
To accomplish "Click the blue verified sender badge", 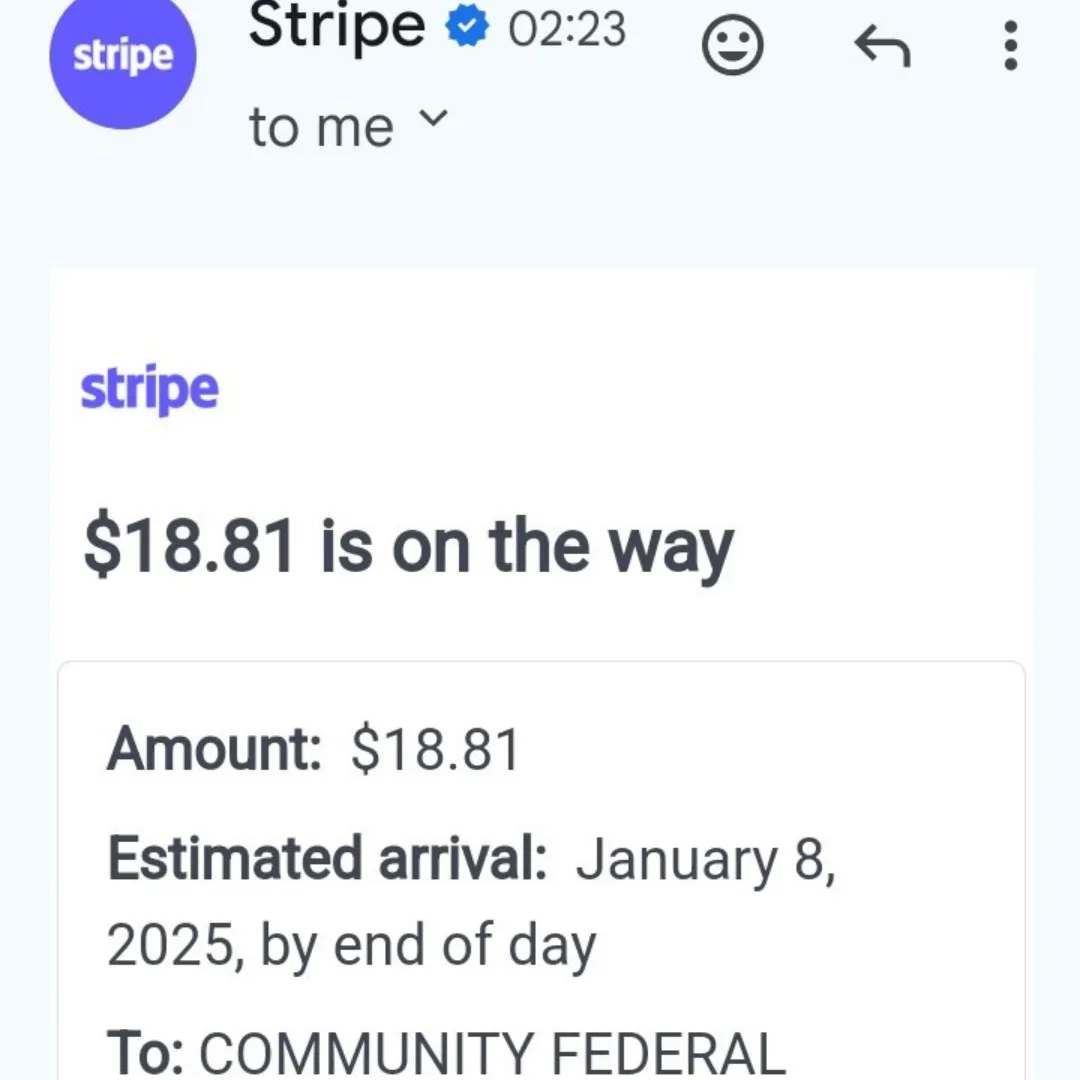I will coord(467,27).
